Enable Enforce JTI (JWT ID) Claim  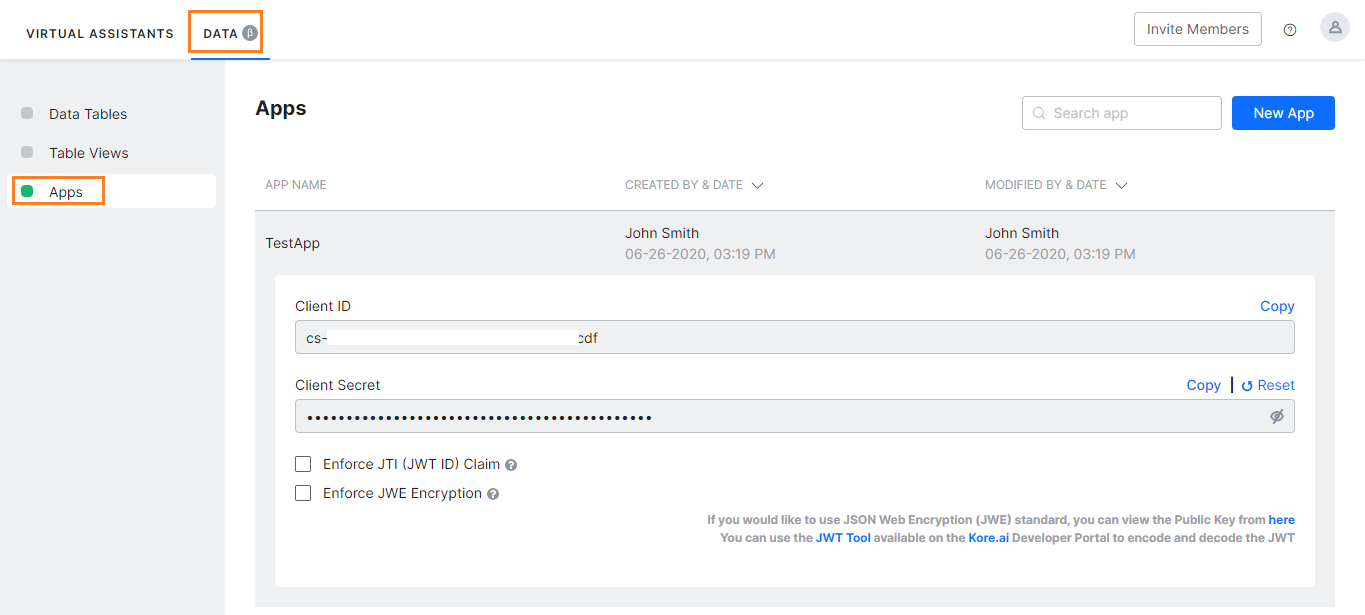tap(303, 464)
